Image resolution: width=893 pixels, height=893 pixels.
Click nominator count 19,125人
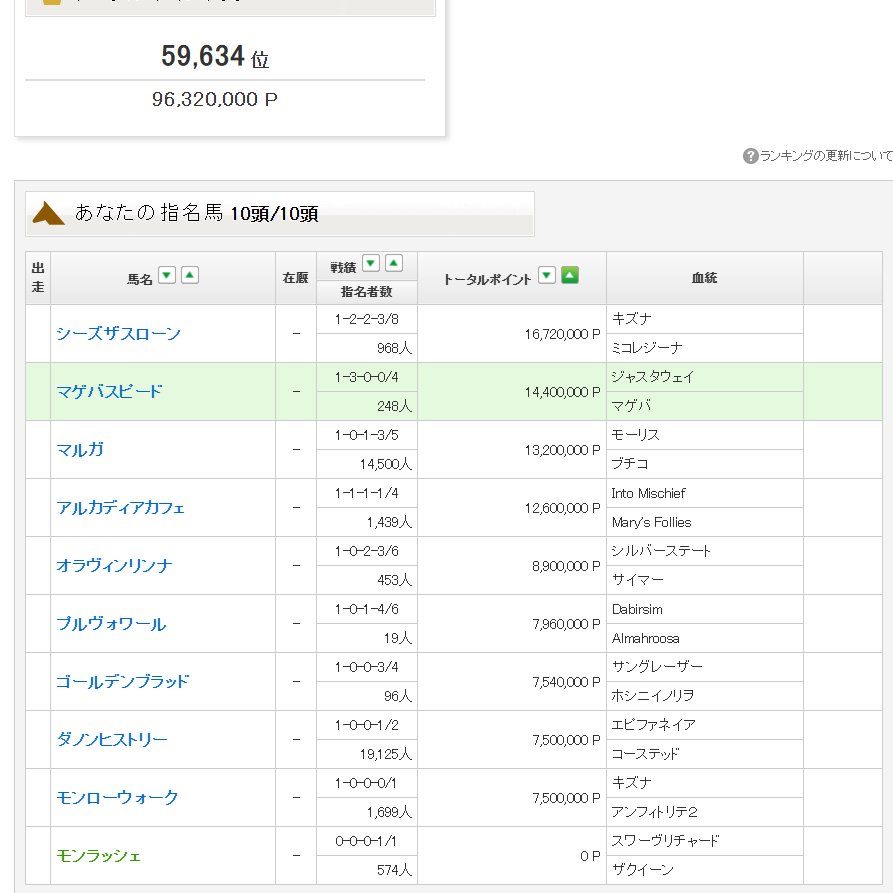(x=386, y=755)
